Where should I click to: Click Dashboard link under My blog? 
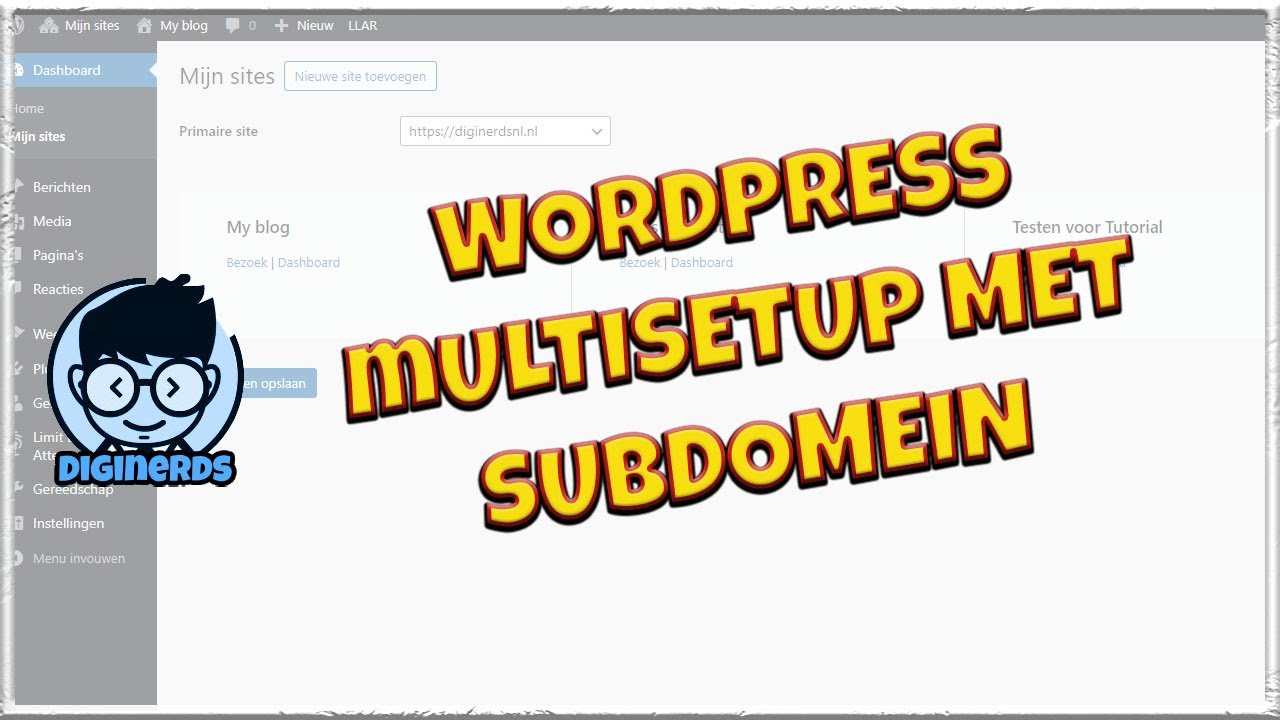[309, 262]
